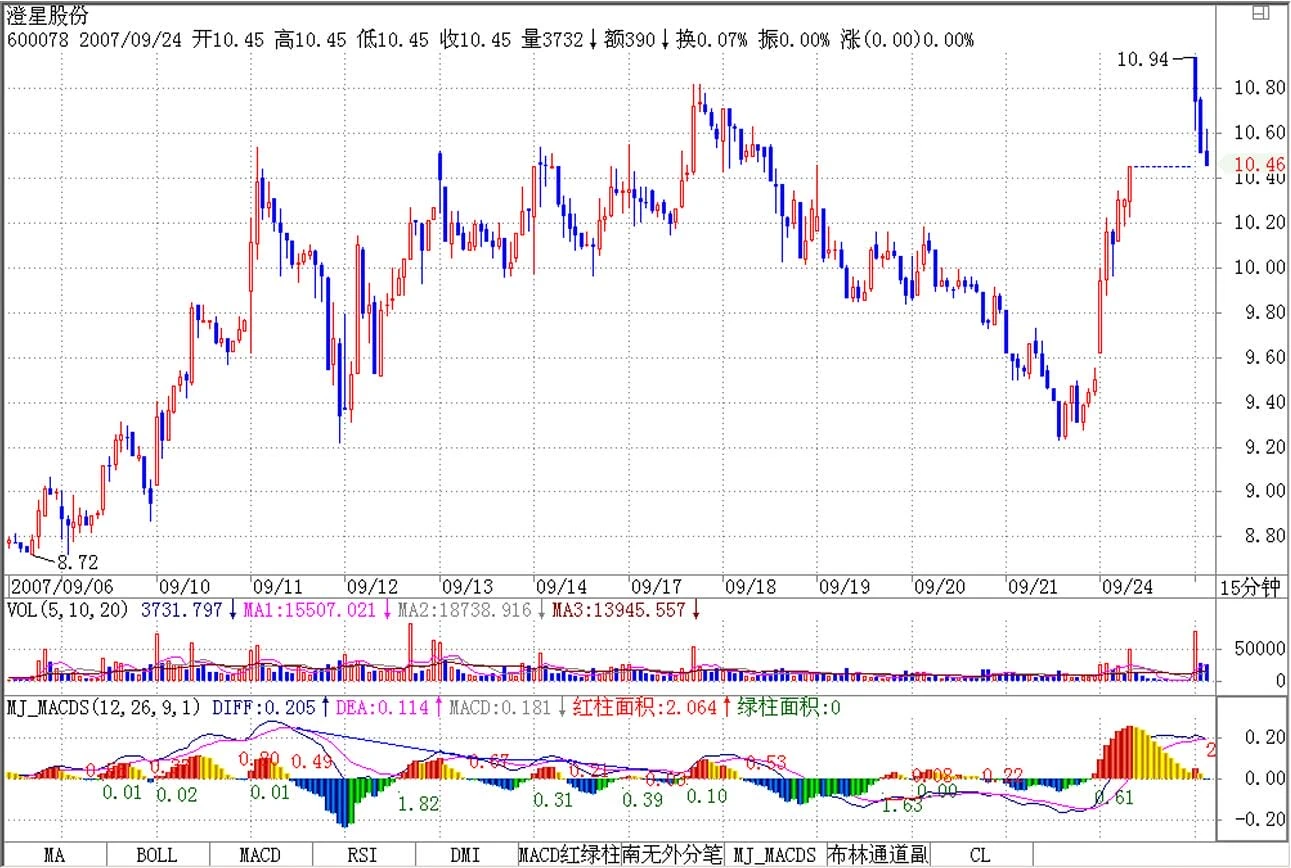Click the red 10.46 current price label

pos(1259,164)
